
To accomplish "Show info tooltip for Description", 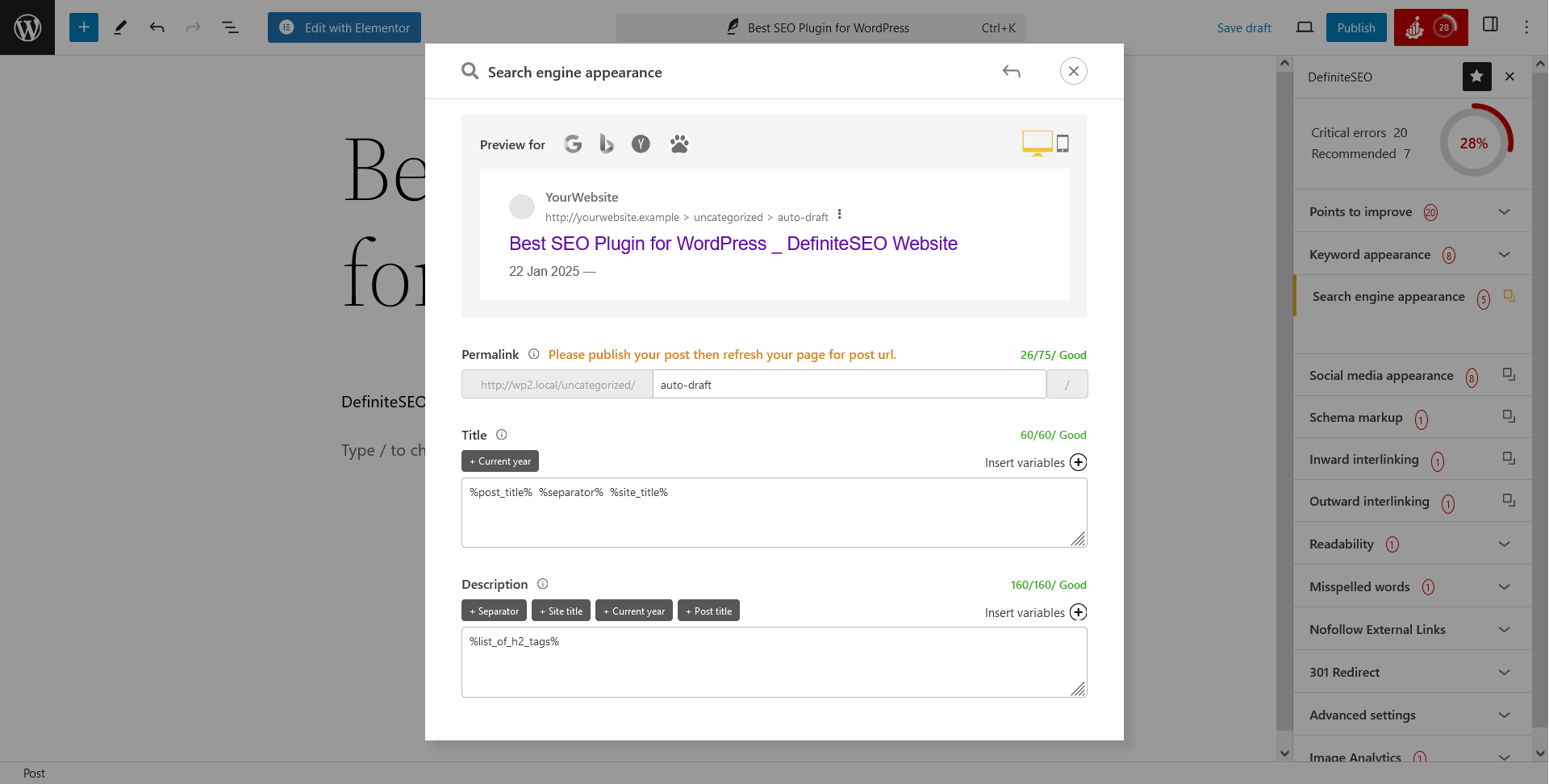I will coord(543,584).
